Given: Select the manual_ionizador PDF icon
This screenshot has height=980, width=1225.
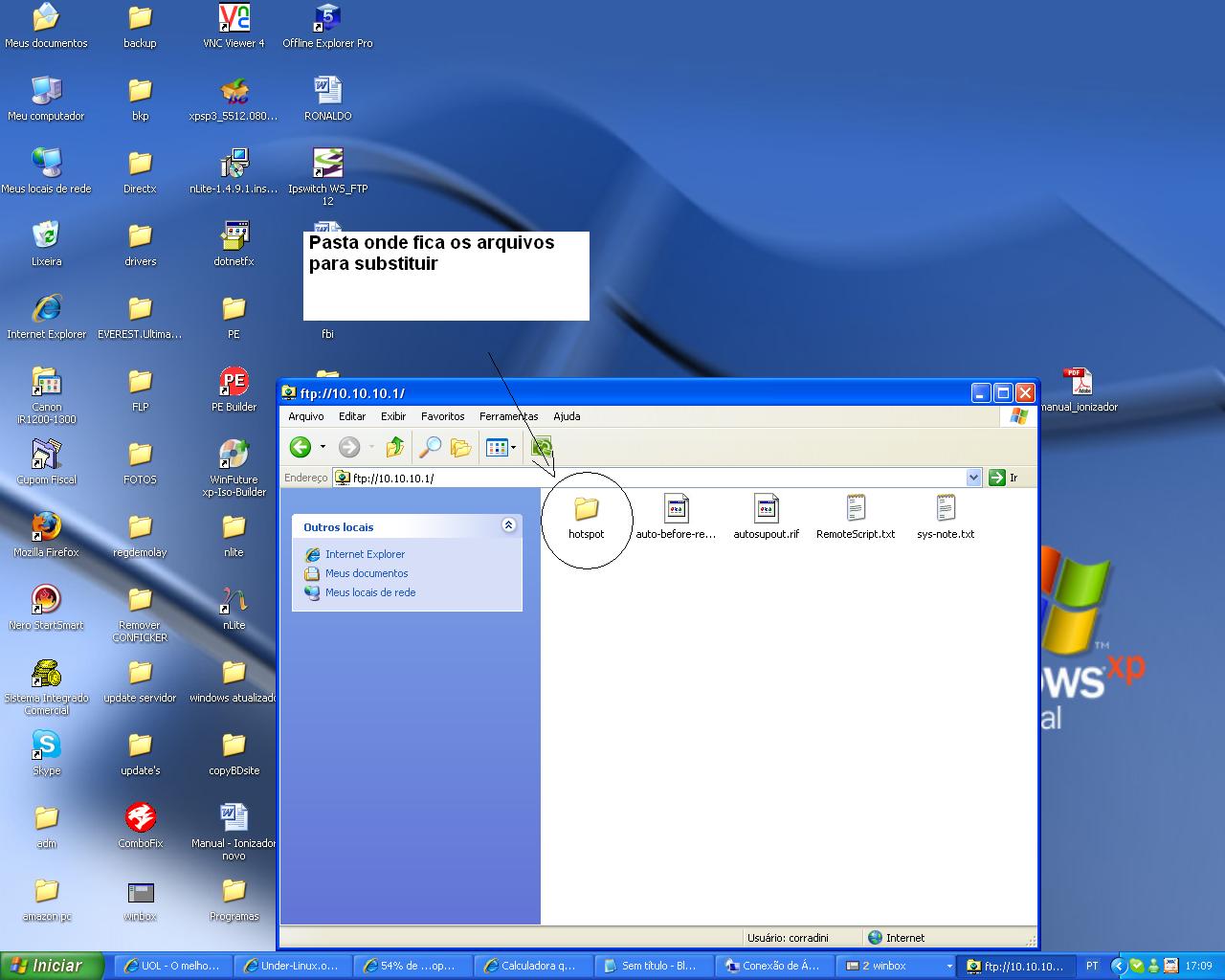Looking at the screenshot, I should pyautogui.click(x=1078, y=390).
